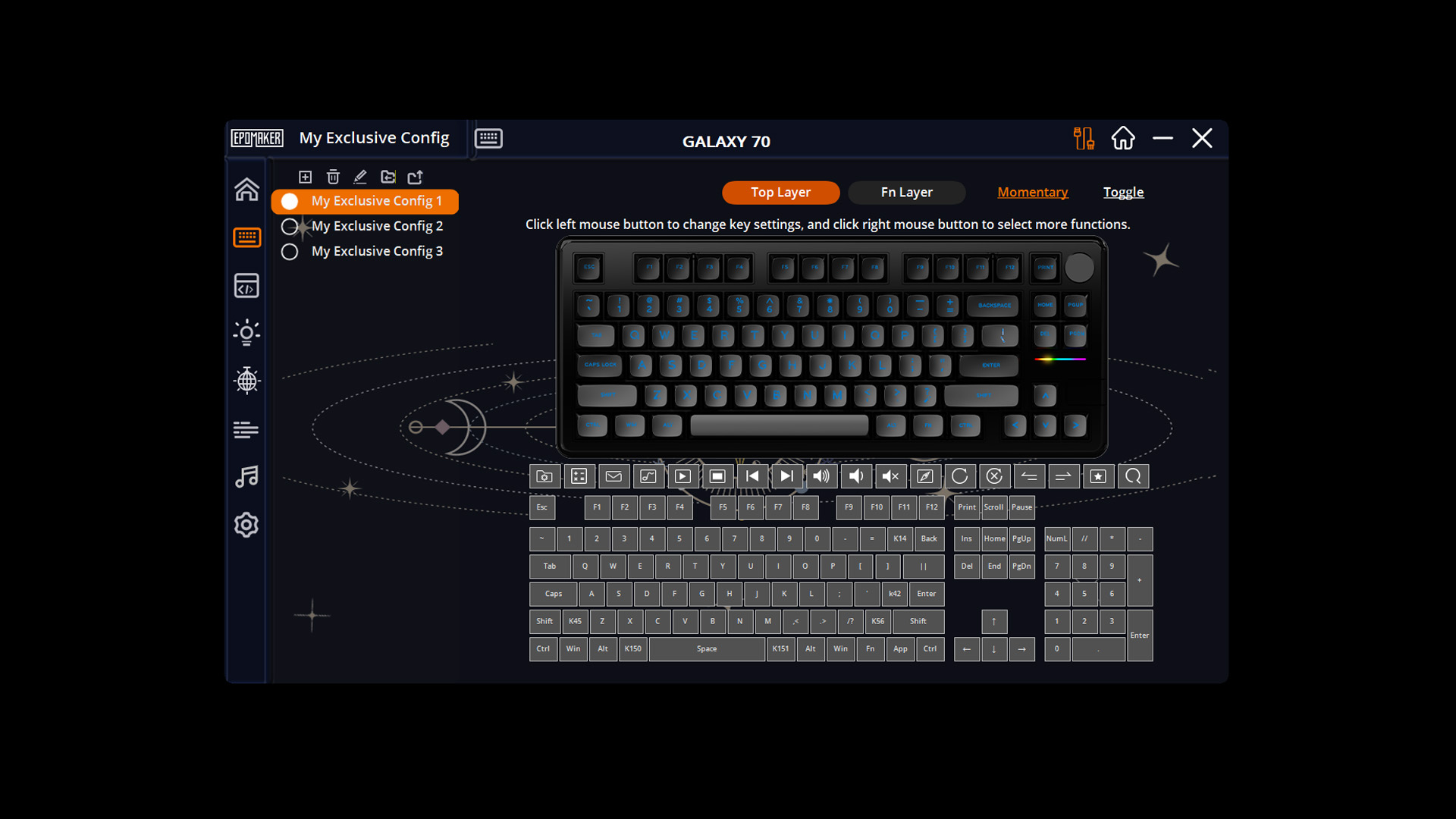This screenshot has width=1456, height=819.
Task: Choose the Momentary link
Action: click(x=1032, y=193)
